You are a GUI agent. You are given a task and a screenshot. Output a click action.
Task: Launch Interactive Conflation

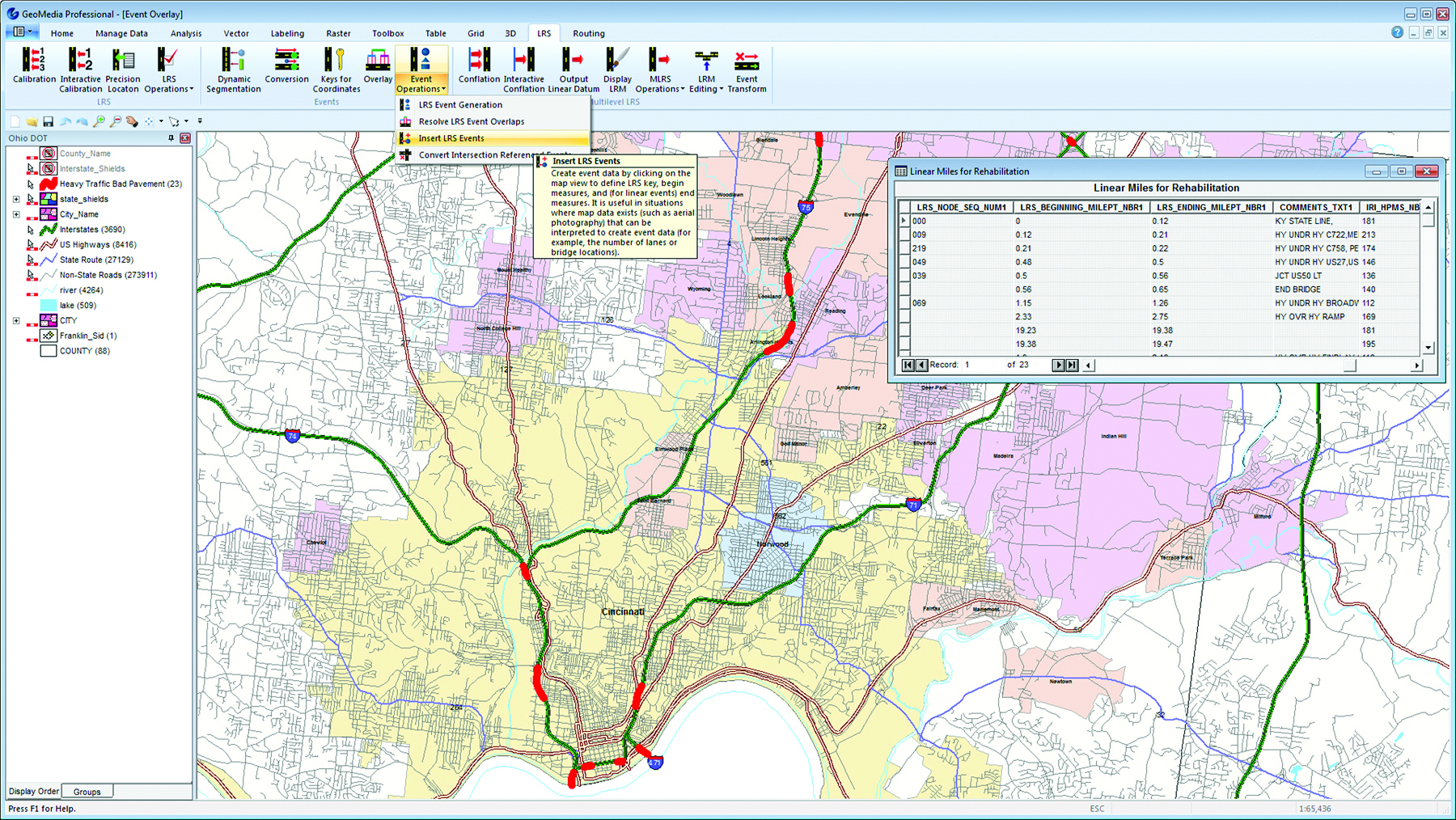[x=524, y=70]
